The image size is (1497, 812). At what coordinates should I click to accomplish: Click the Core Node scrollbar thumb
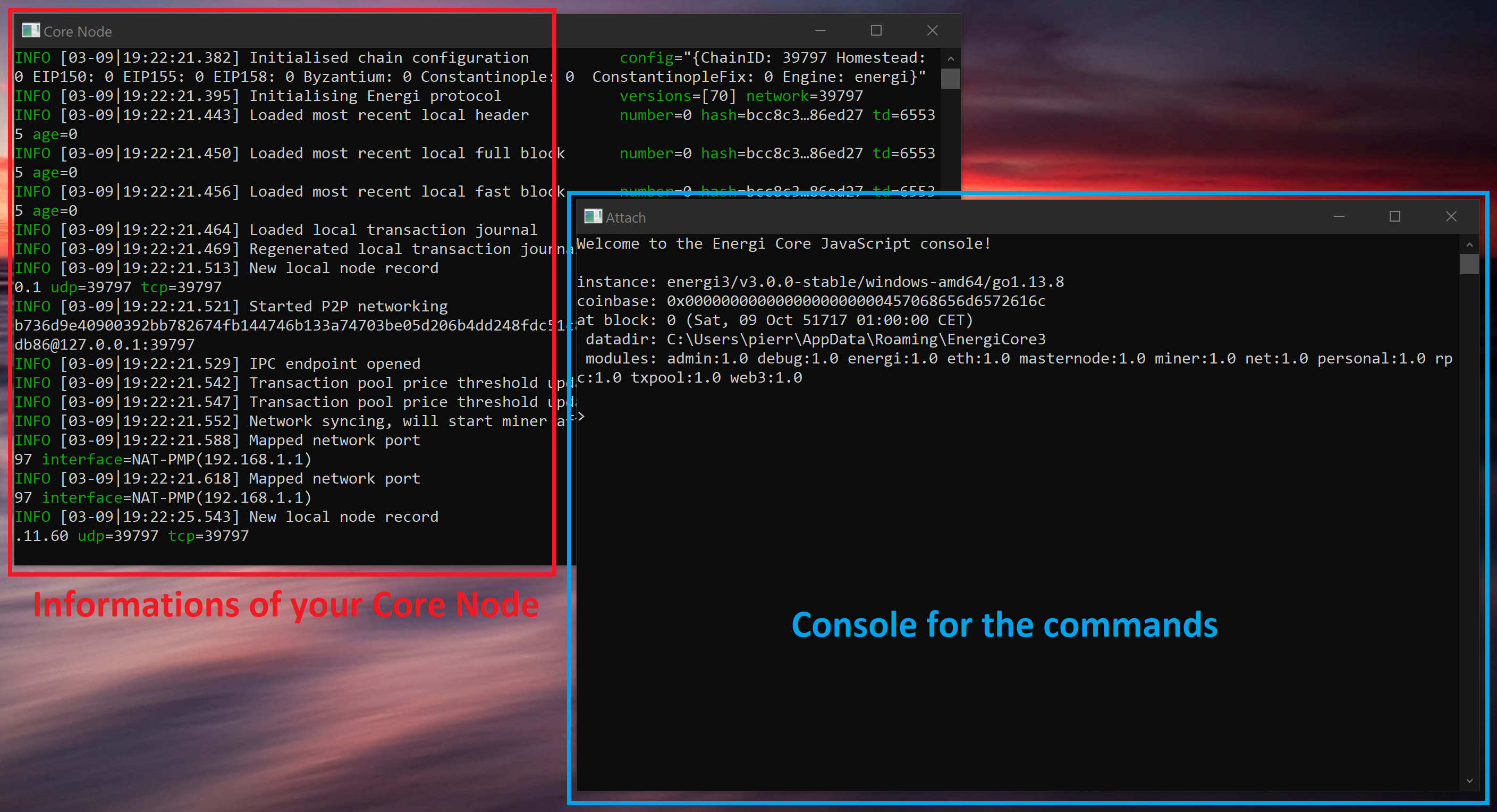pos(950,79)
